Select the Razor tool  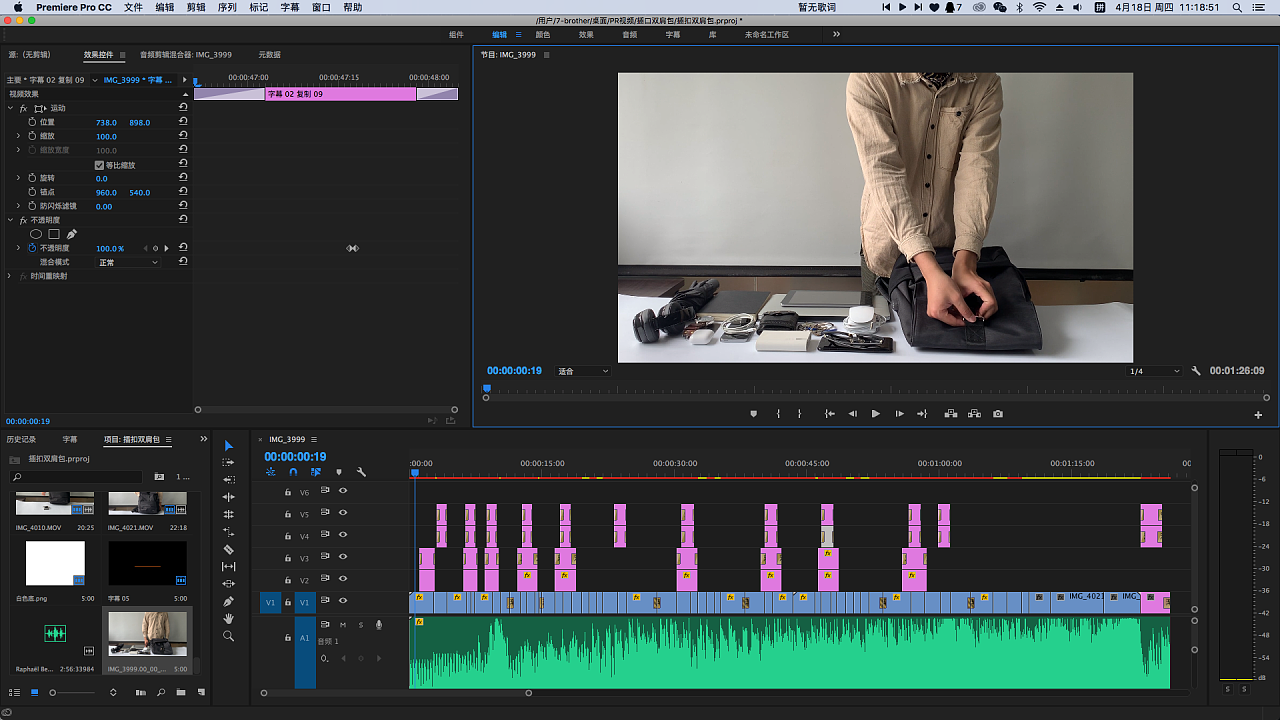click(228, 549)
